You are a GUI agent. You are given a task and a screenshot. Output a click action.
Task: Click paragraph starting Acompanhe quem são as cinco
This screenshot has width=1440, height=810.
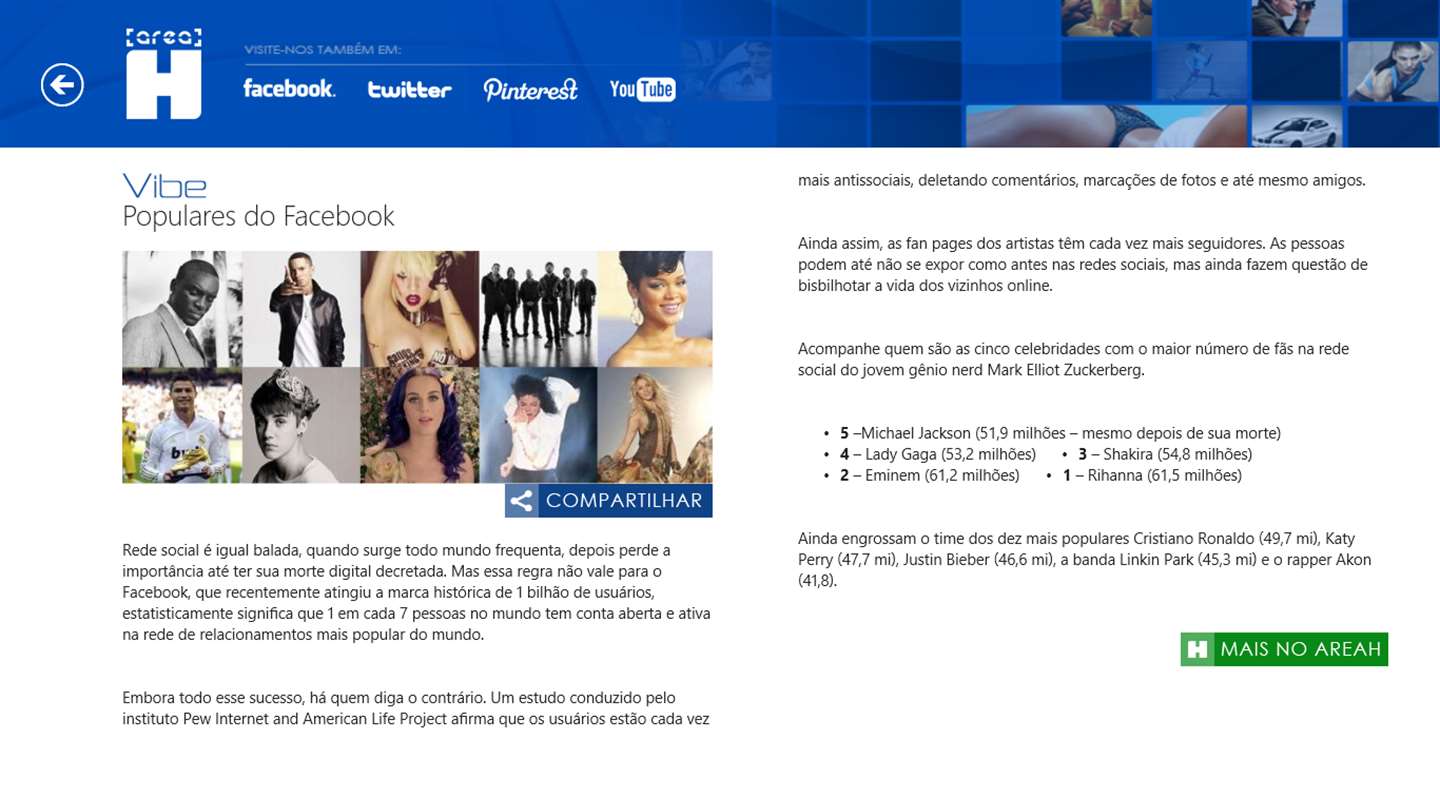pos(1073,359)
